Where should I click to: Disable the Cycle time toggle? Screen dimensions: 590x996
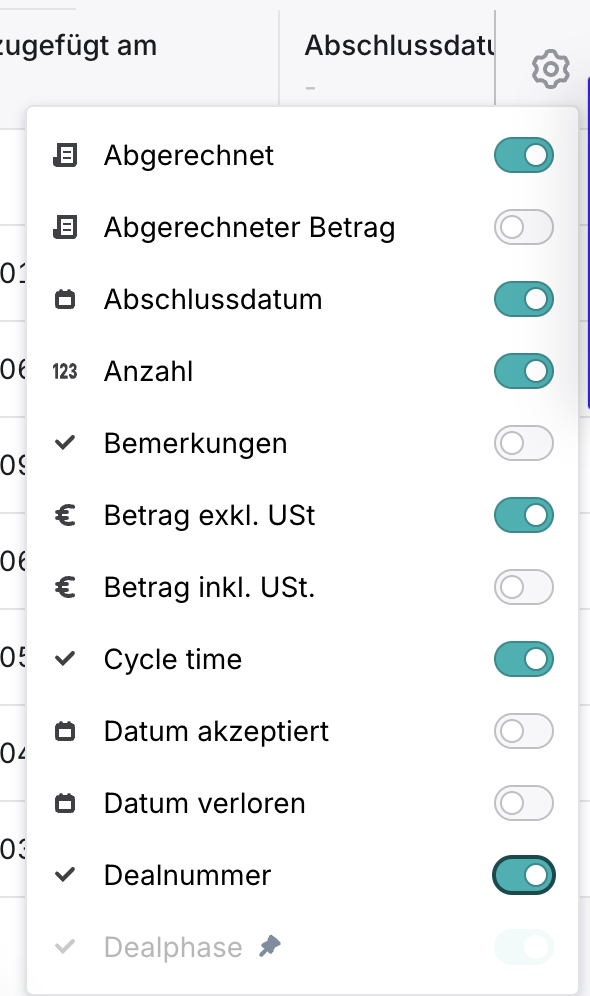tap(524, 659)
